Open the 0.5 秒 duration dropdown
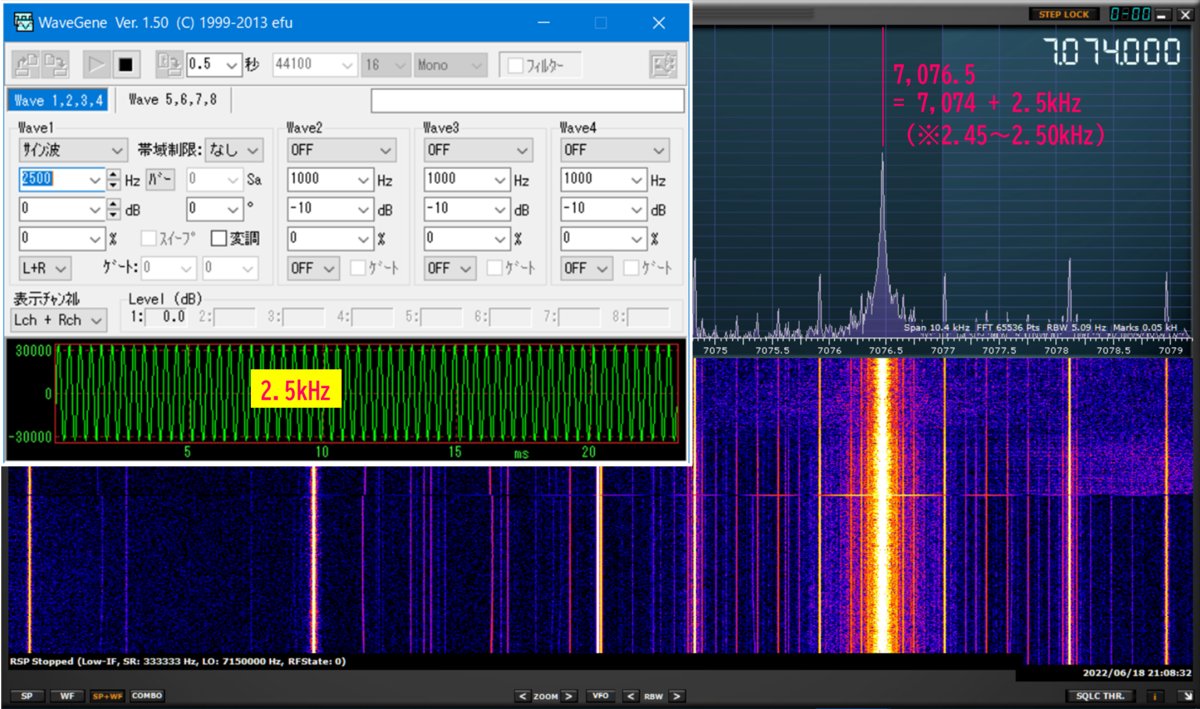Image resolution: width=1200 pixels, height=709 pixels. coord(214,65)
